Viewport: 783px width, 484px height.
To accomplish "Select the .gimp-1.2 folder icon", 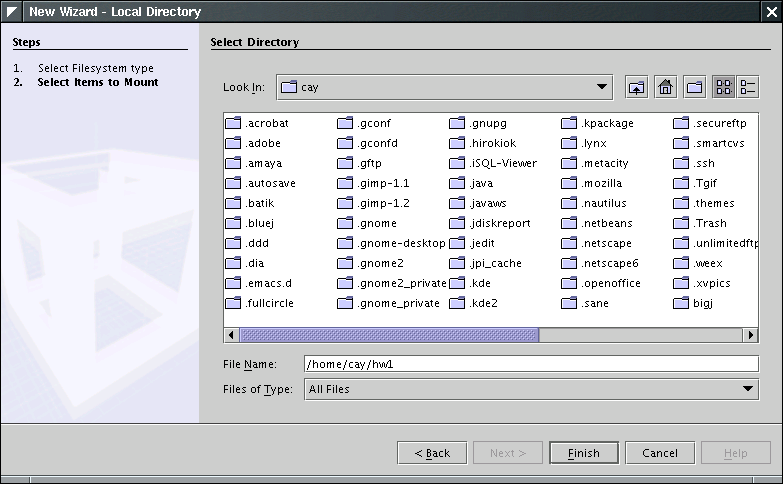I will [346, 204].
